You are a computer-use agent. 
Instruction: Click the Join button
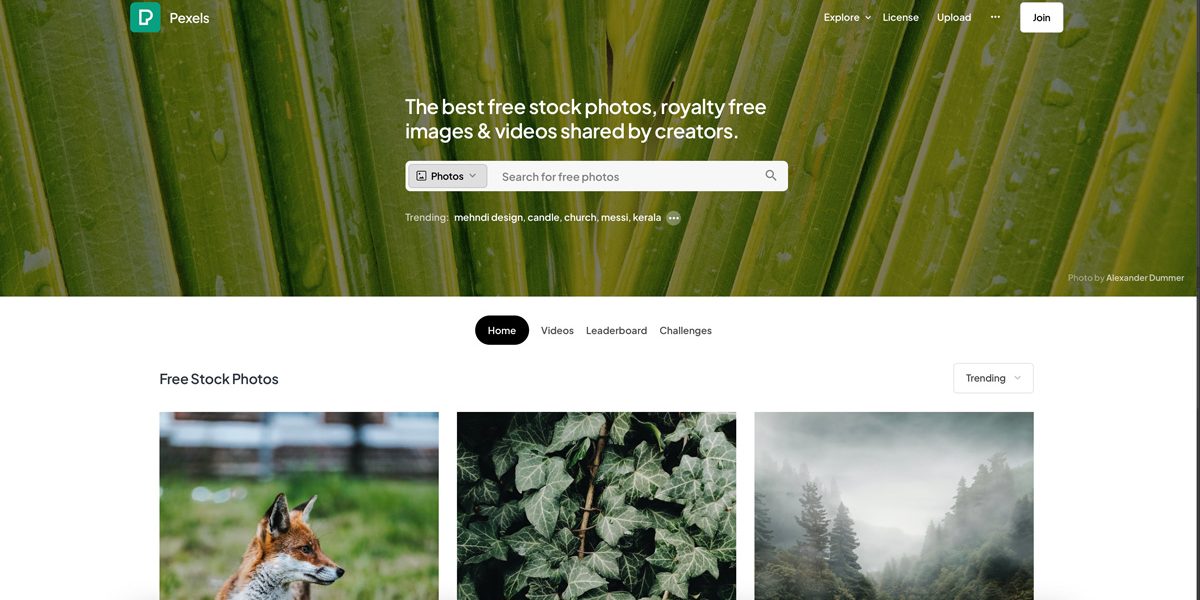tap(1041, 17)
